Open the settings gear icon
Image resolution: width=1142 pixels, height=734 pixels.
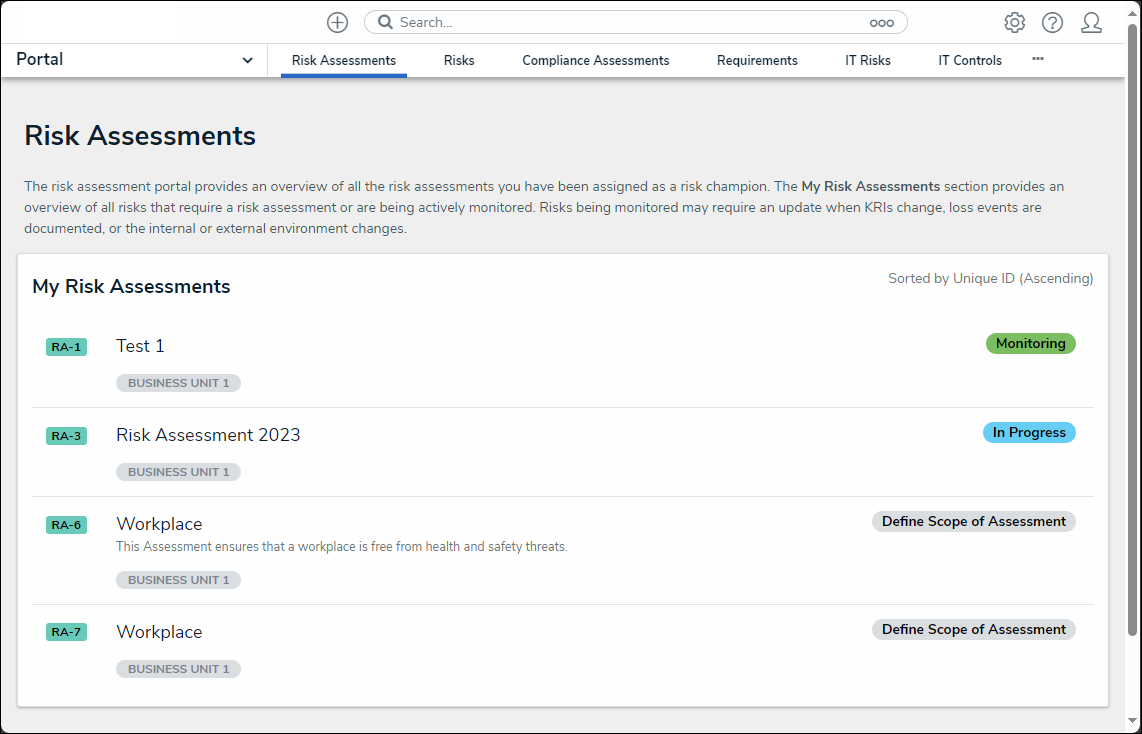[x=1014, y=22]
